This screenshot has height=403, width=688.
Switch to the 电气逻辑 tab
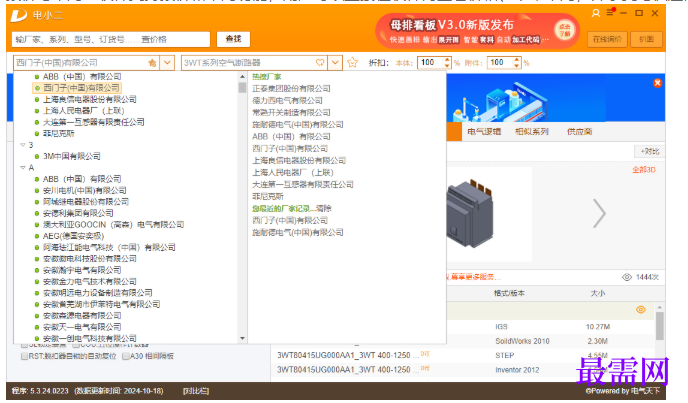pos(484,131)
